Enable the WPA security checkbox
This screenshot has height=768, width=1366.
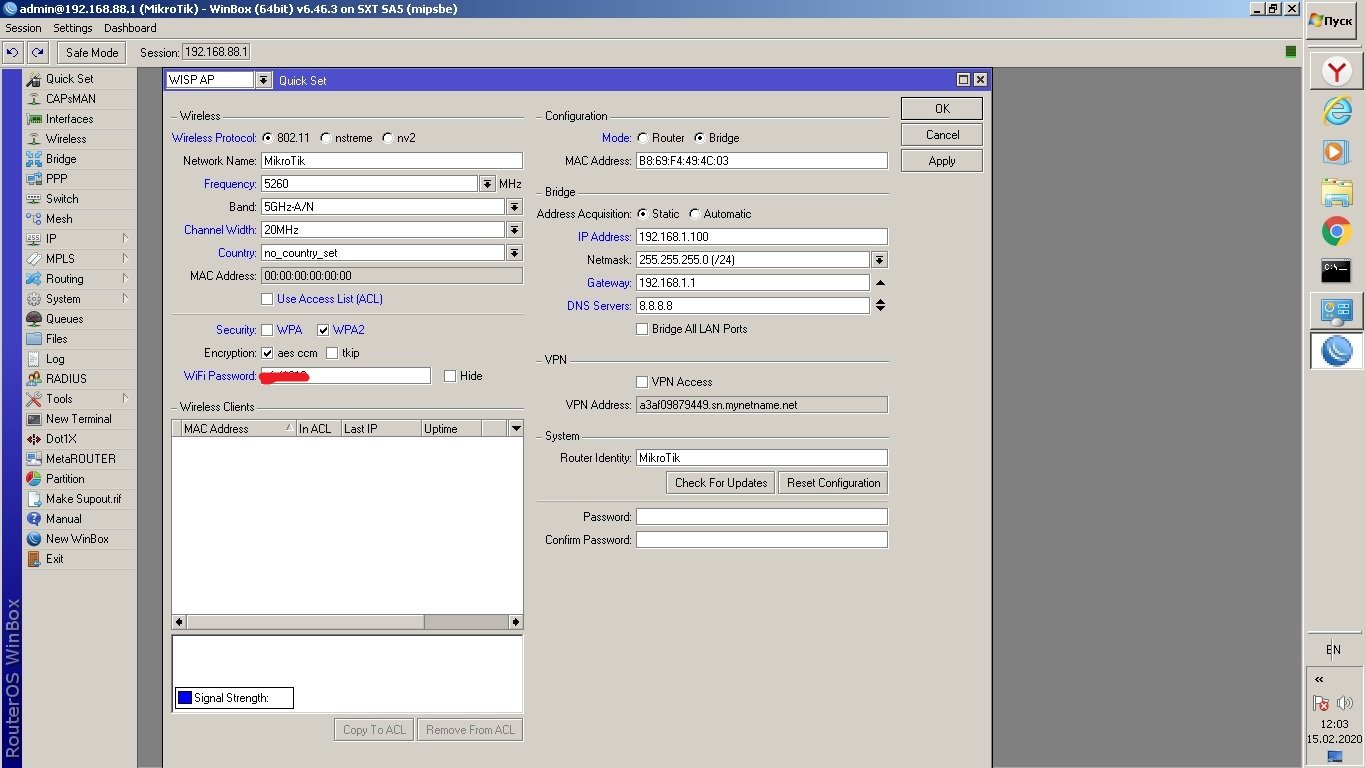click(267, 330)
